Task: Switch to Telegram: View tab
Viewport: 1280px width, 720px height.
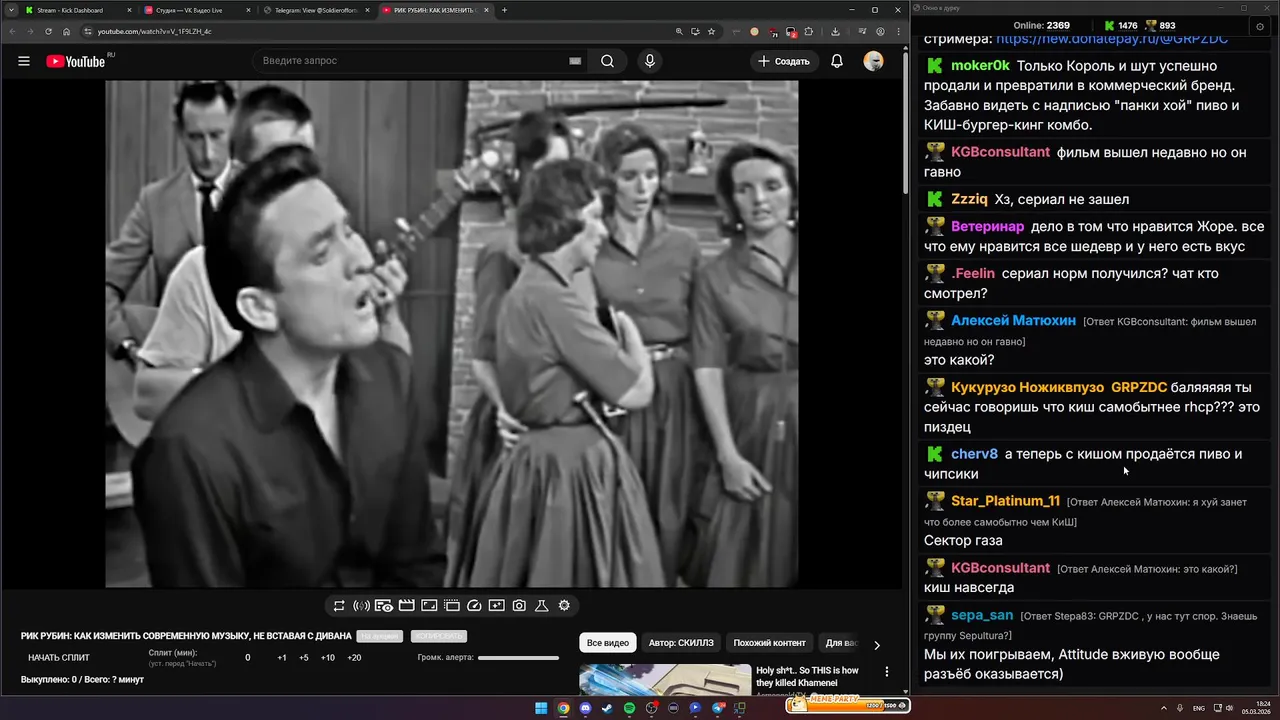Action: tap(316, 10)
